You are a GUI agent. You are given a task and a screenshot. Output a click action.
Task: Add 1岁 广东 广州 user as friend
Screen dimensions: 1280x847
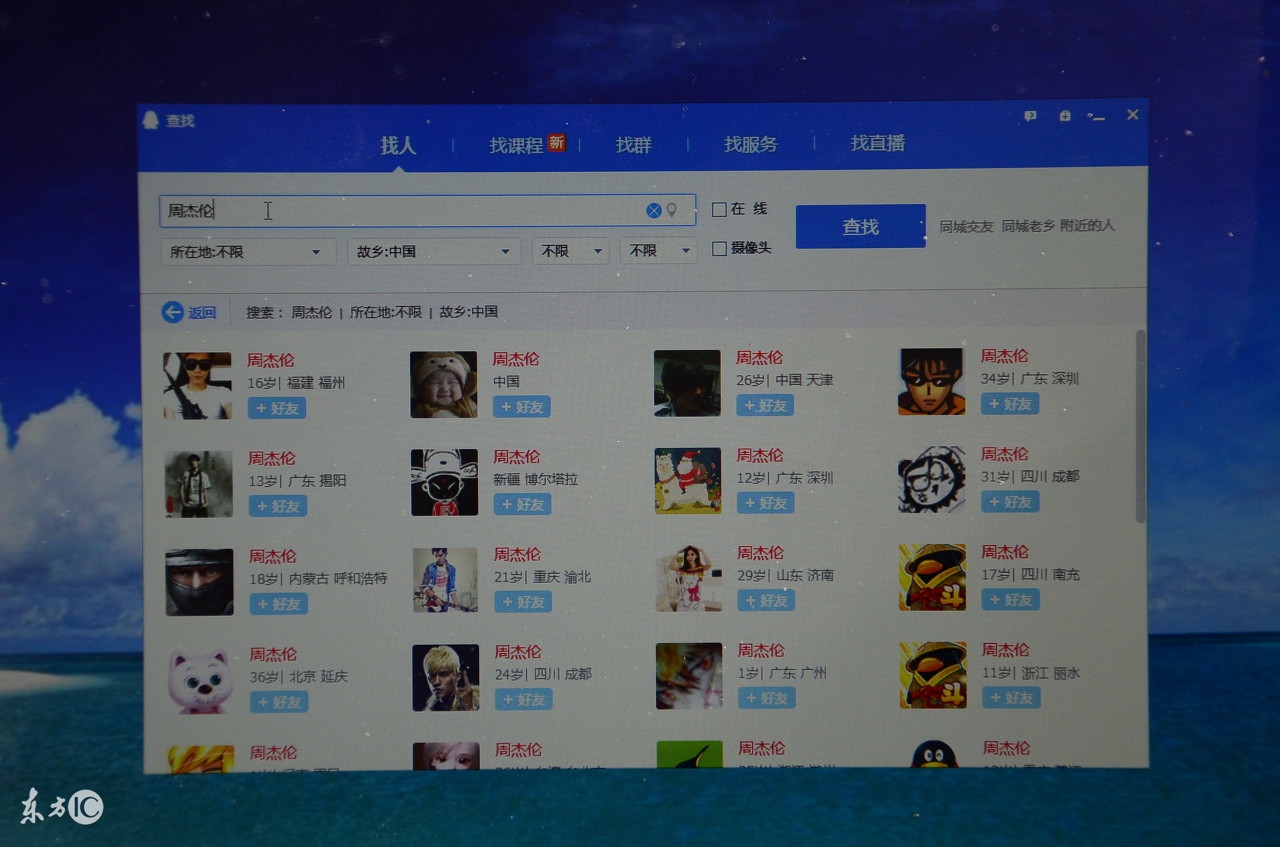click(x=767, y=698)
